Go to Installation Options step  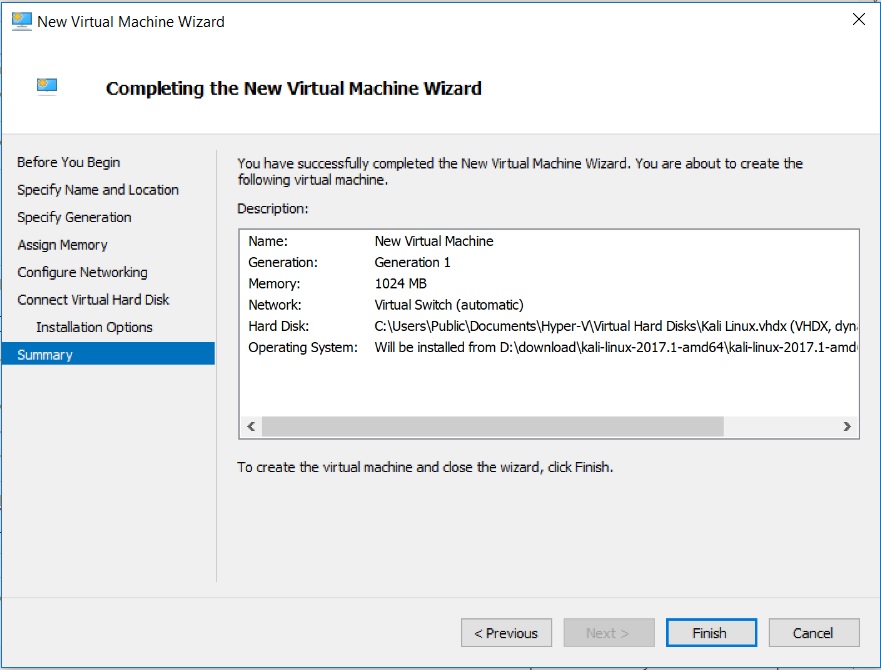(x=94, y=328)
